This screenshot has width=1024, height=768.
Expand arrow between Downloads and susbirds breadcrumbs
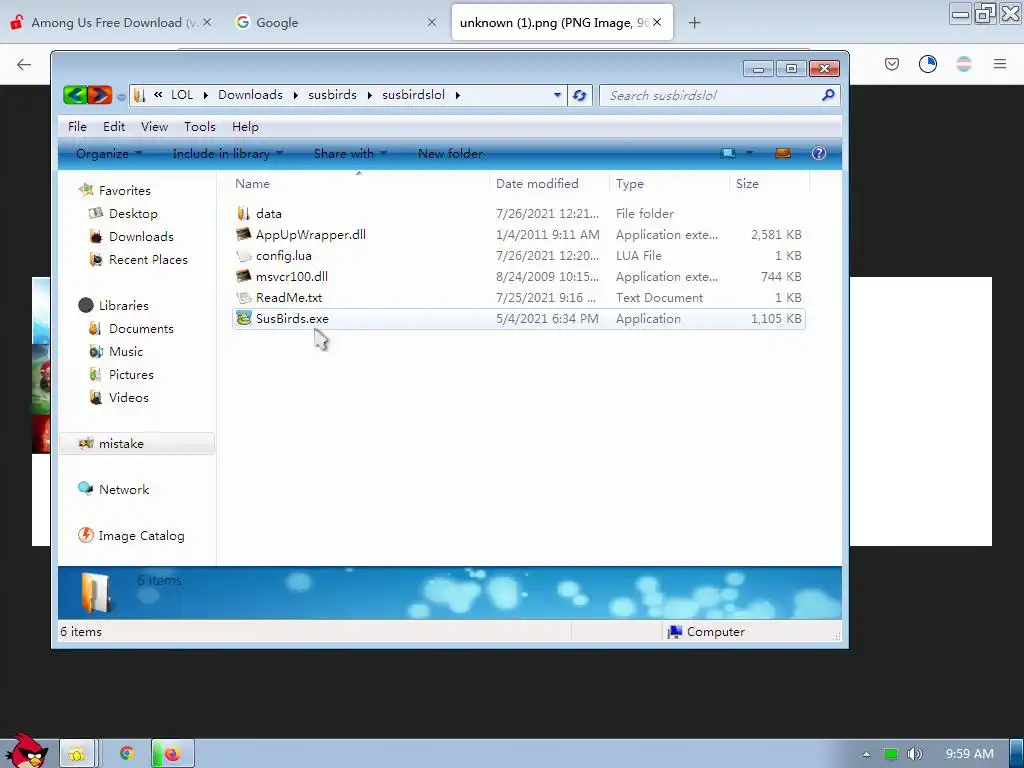click(295, 95)
